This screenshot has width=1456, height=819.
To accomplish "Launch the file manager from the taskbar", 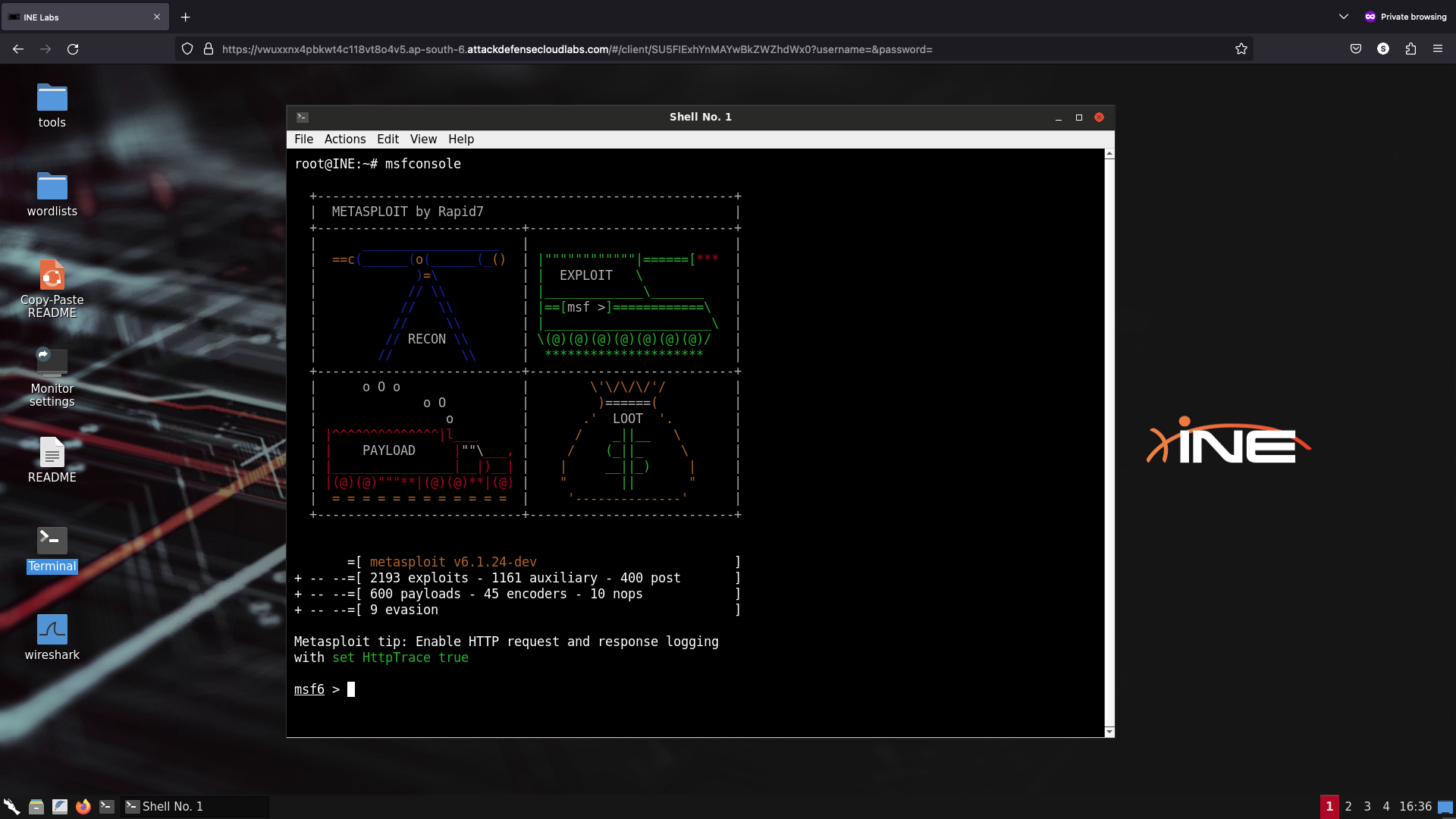I will 36,806.
